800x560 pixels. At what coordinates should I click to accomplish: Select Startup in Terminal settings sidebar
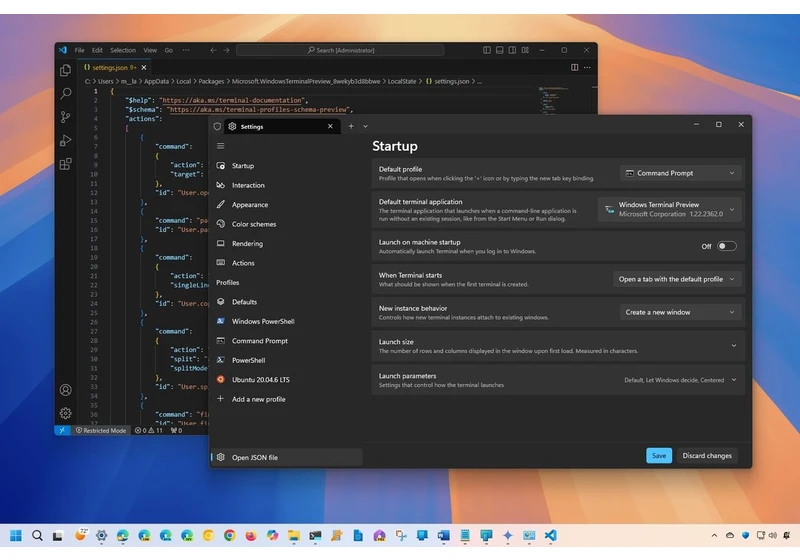pos(287,166)
